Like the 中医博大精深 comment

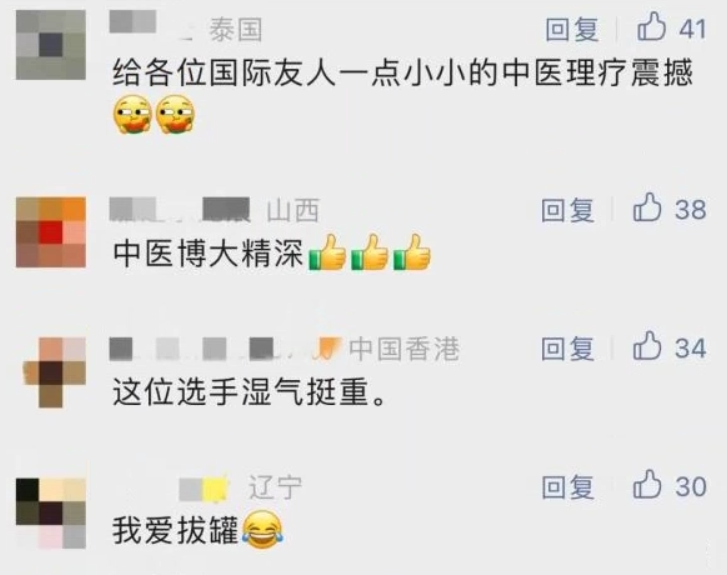coord(647,207)
